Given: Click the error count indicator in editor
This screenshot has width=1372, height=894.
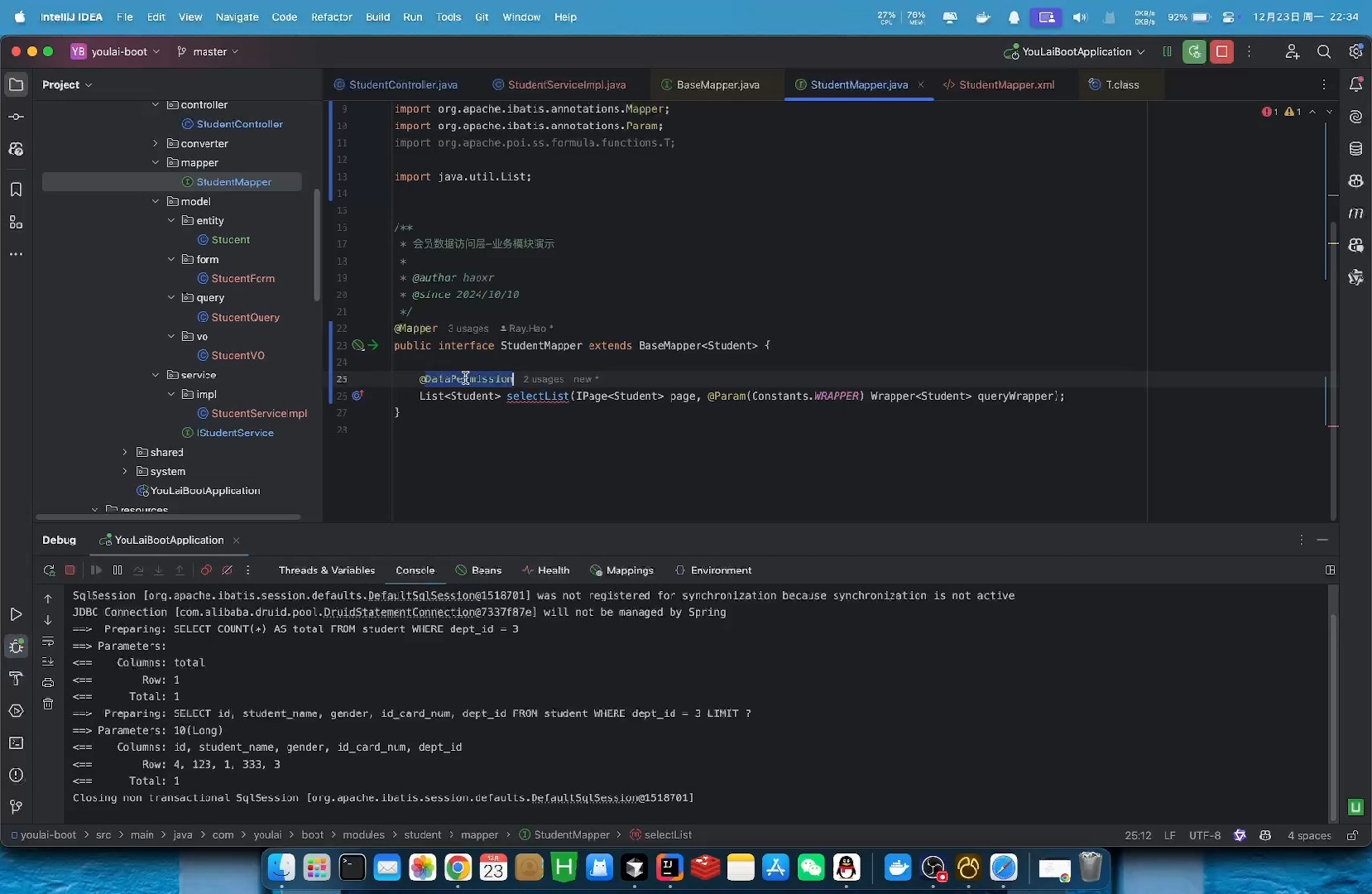Looking at the screenshot, I should click(1270, 112).
